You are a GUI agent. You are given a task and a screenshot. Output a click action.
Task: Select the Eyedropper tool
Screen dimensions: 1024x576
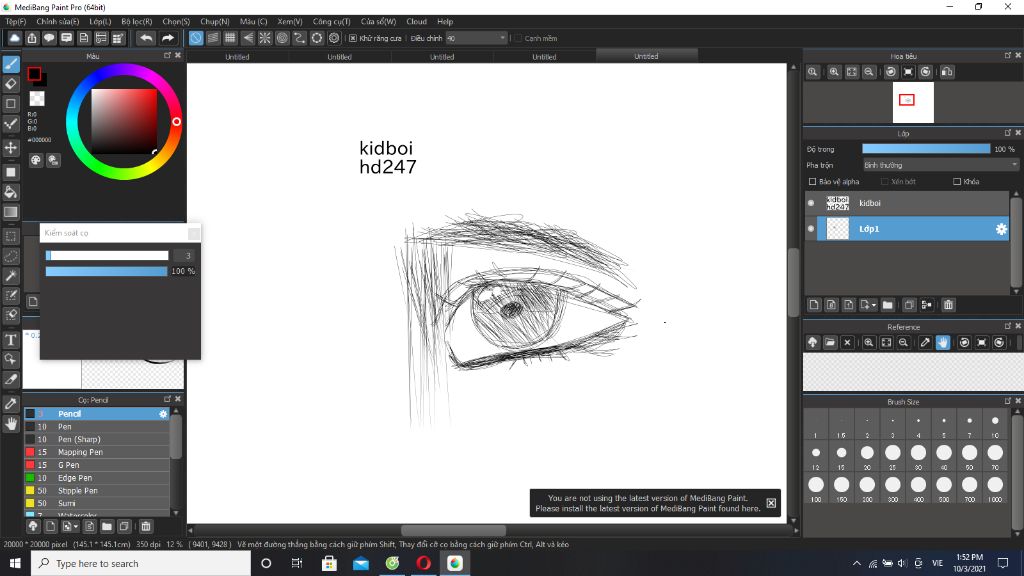[x=11, y=404]
